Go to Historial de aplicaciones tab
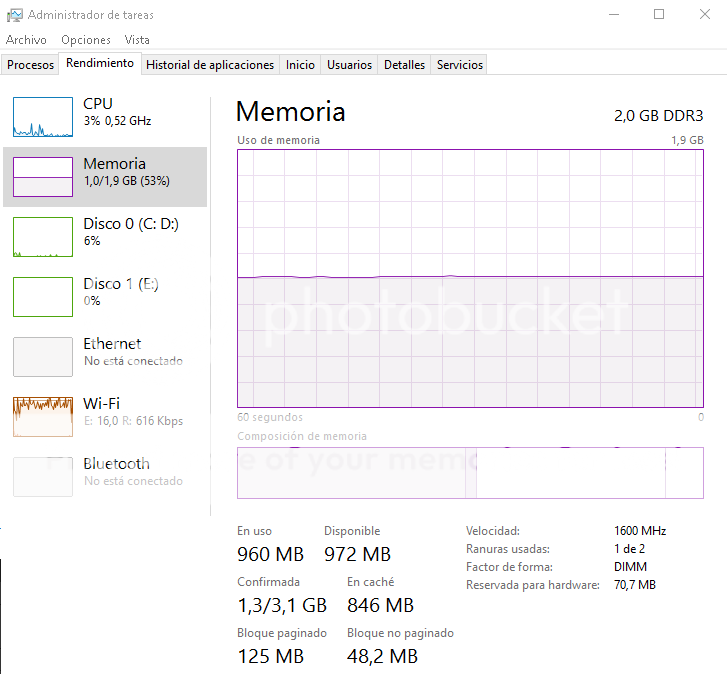Viewport: 727px width, 674px height. pos(210,65)
